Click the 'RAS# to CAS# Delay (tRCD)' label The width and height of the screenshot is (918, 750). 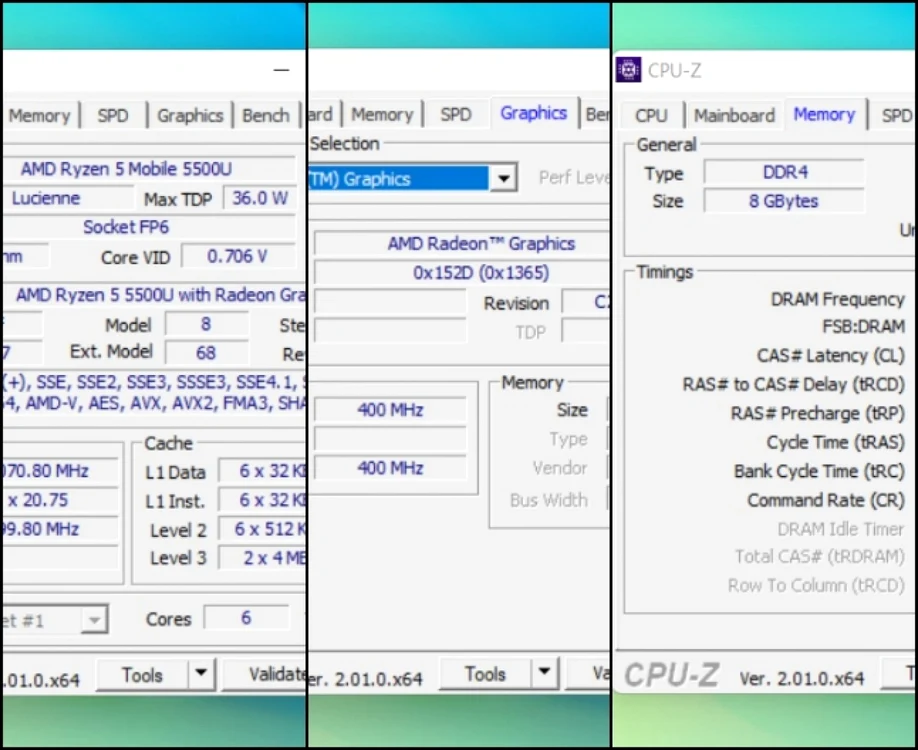pos(794,385)
